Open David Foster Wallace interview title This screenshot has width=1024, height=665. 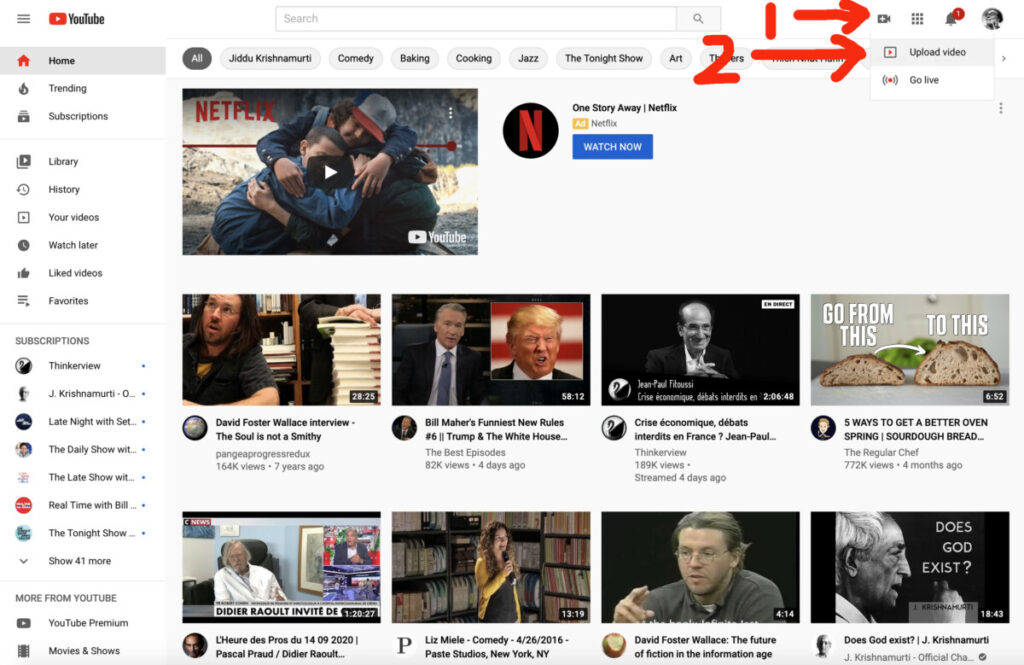(285, 430)
